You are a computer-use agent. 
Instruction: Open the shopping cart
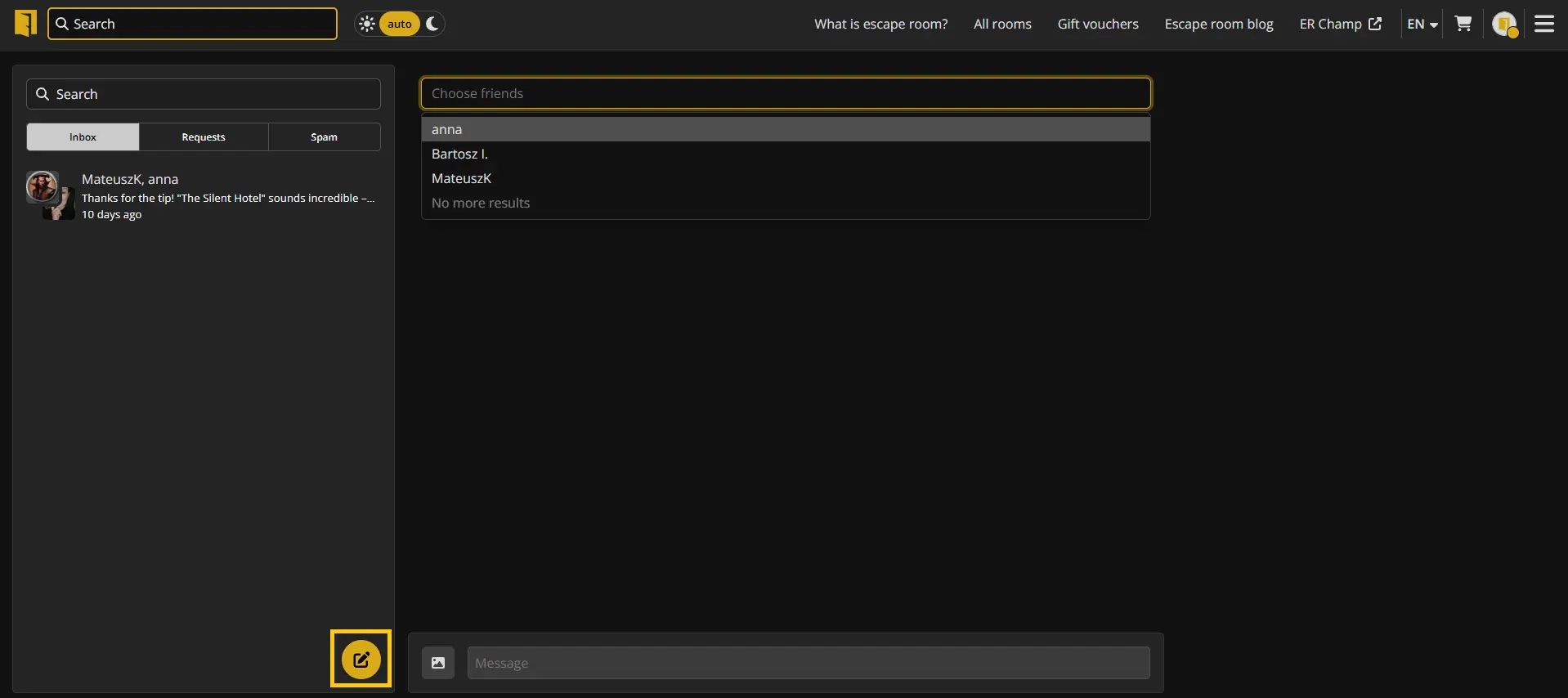pyautogui.click(x=1463, y=24)
